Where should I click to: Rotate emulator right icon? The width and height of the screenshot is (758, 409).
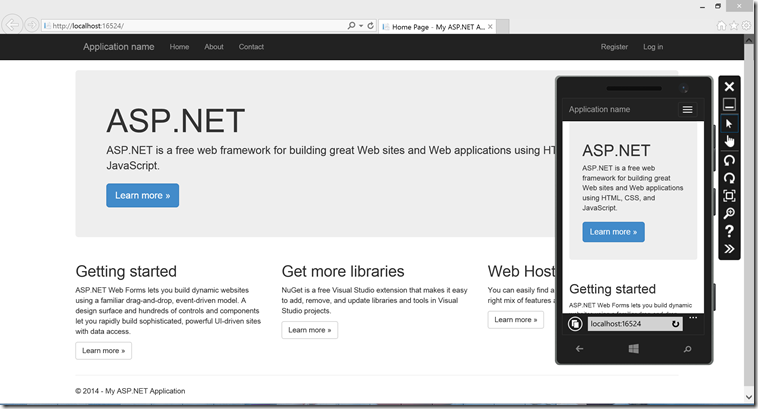(729, 178)
